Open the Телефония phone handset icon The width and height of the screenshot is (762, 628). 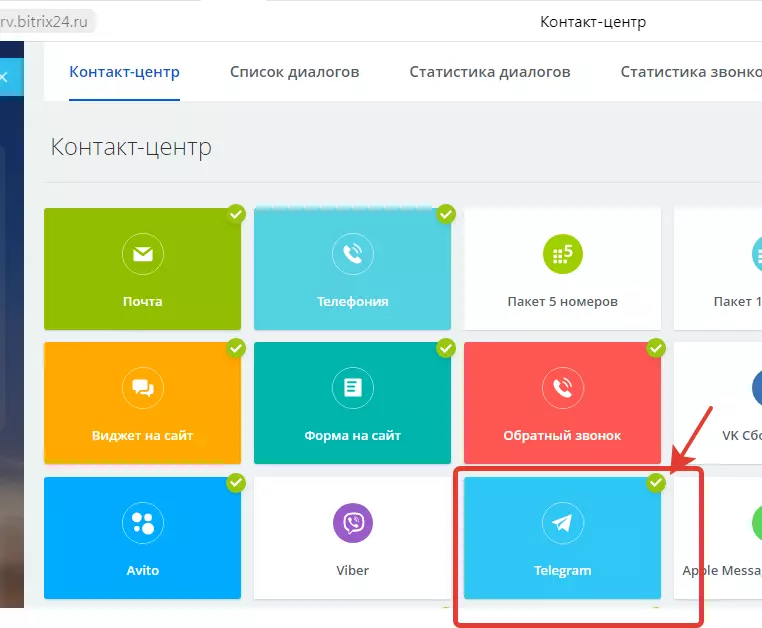[x=353, y=254]
